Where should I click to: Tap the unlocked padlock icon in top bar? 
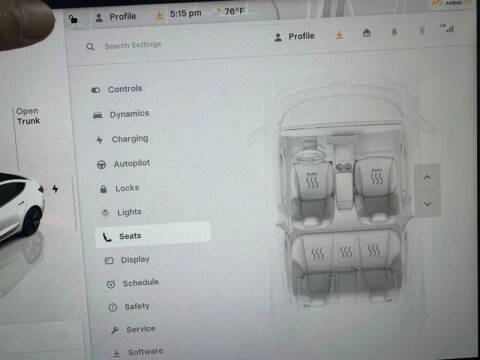click(73, 19)
